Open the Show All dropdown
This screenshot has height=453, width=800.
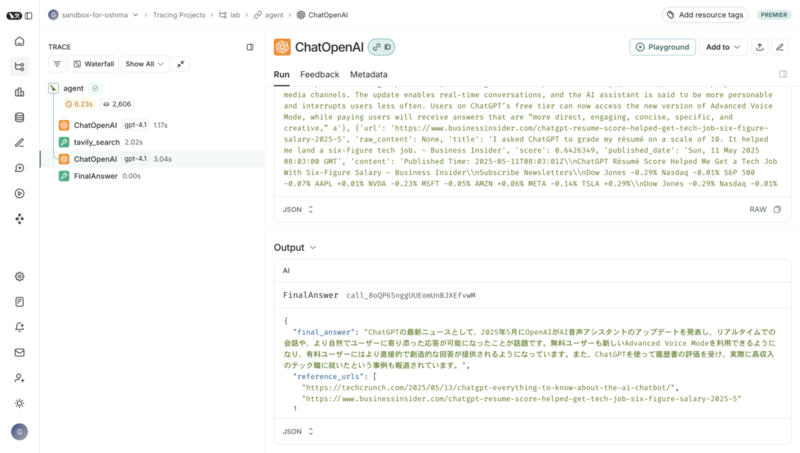point(144,63)
